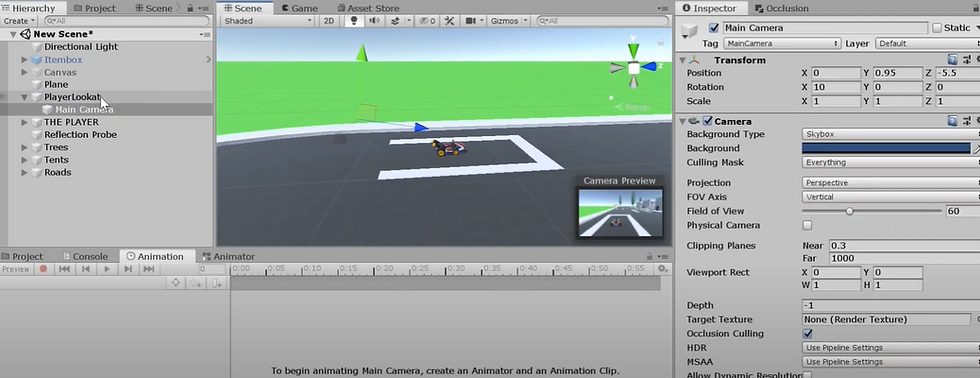Go to first animation keyframe
This screenshot has width=980, height=378.
[64, 269]
